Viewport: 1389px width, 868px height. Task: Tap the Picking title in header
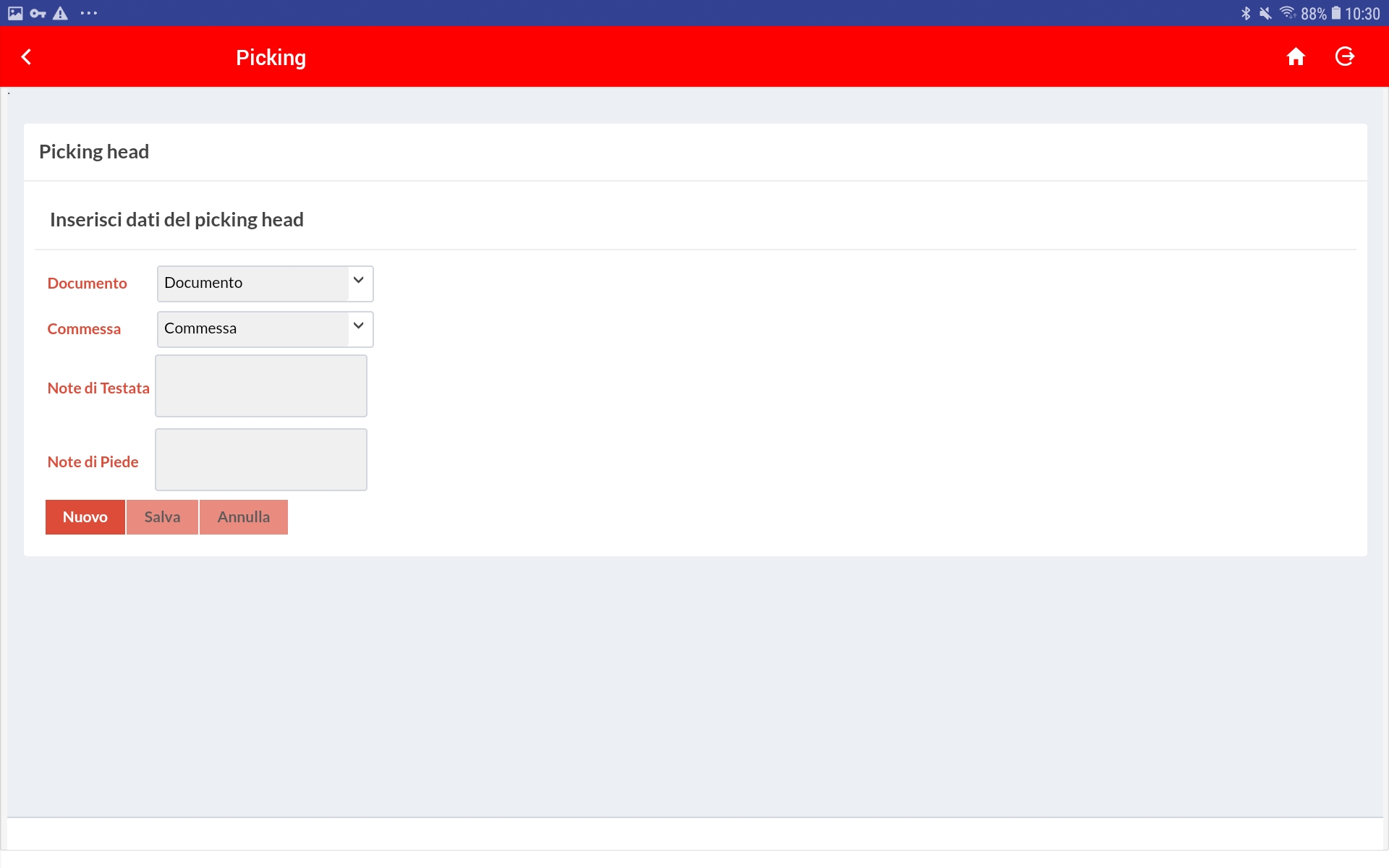[x=271, y=57]
